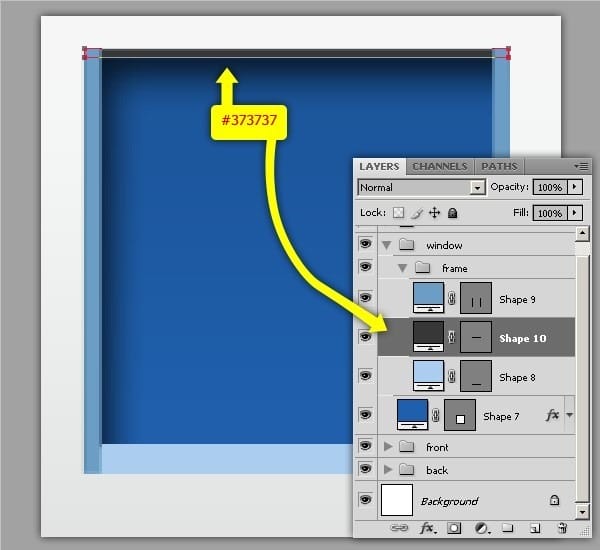
Task: Collapse the frame group
Action: pyautogui.click(x=402, y=268)
